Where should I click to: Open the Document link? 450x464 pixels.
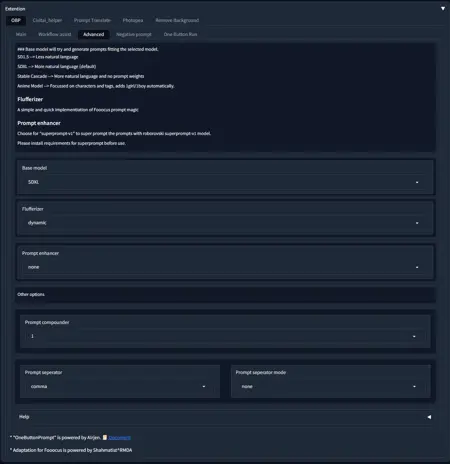click(119, 438)
